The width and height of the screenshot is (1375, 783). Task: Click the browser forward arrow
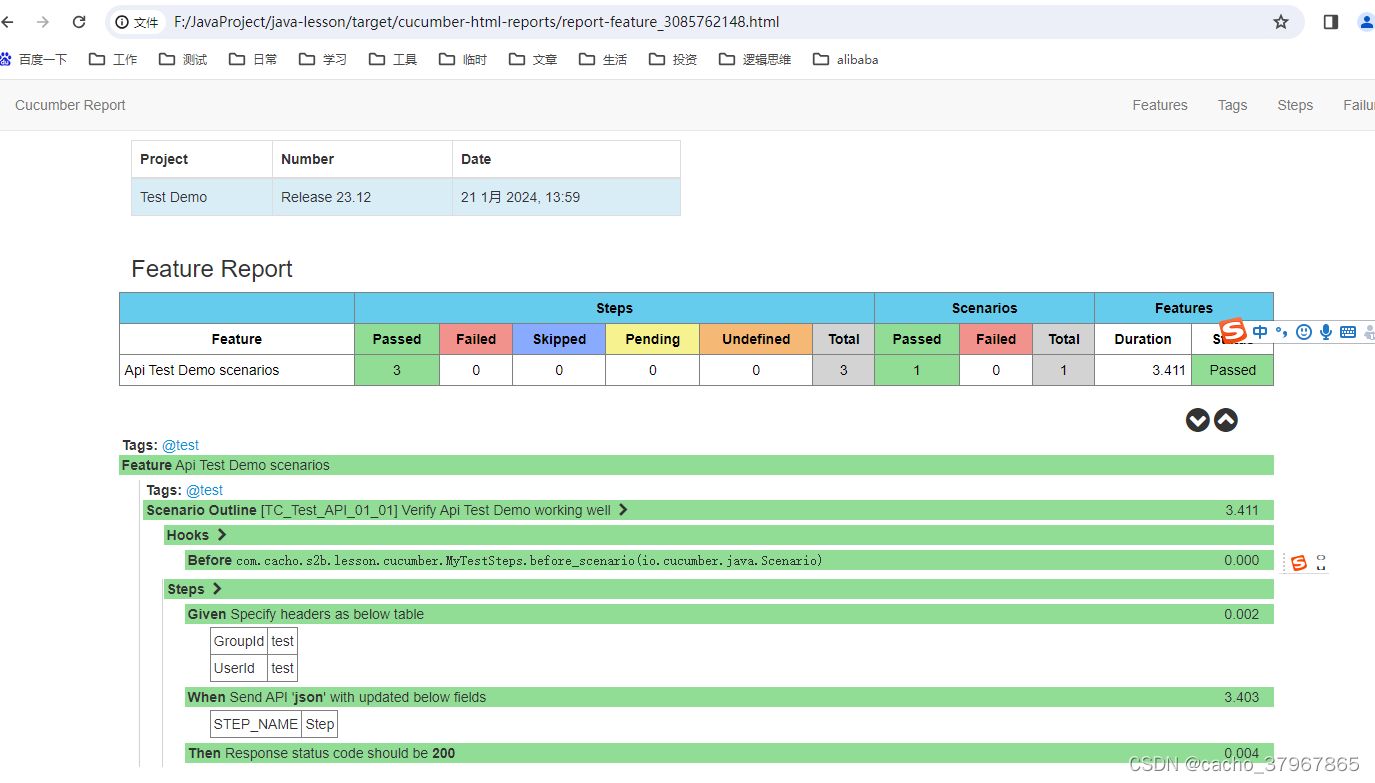(x=43, y=22)
